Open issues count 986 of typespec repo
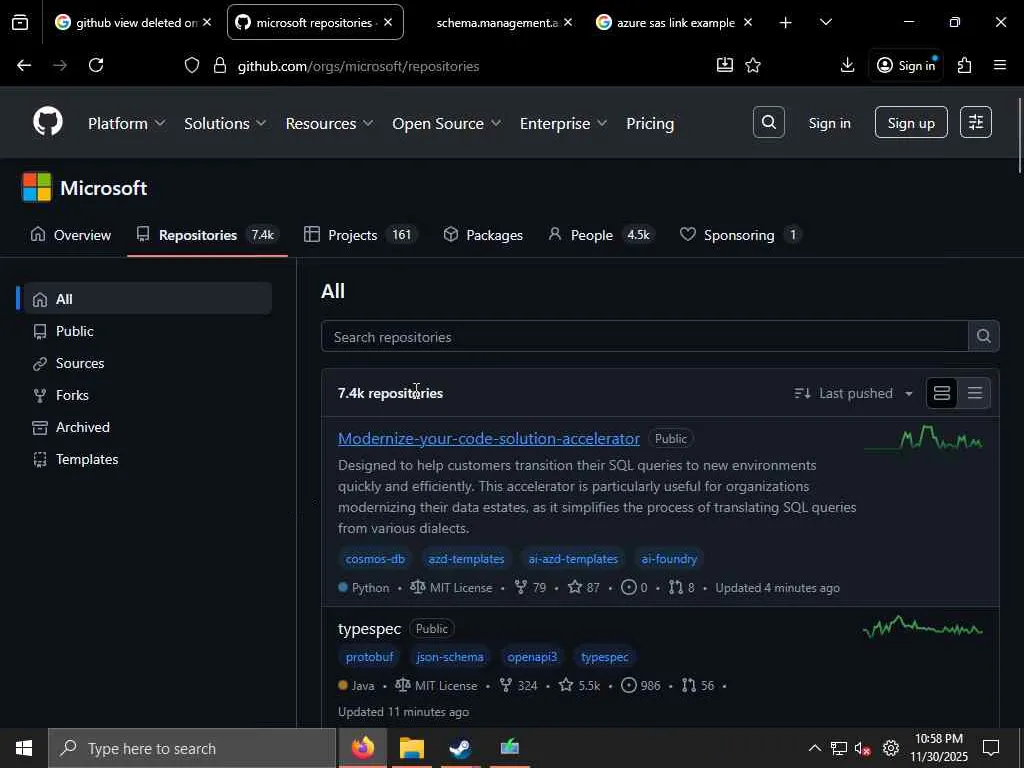 641,686
